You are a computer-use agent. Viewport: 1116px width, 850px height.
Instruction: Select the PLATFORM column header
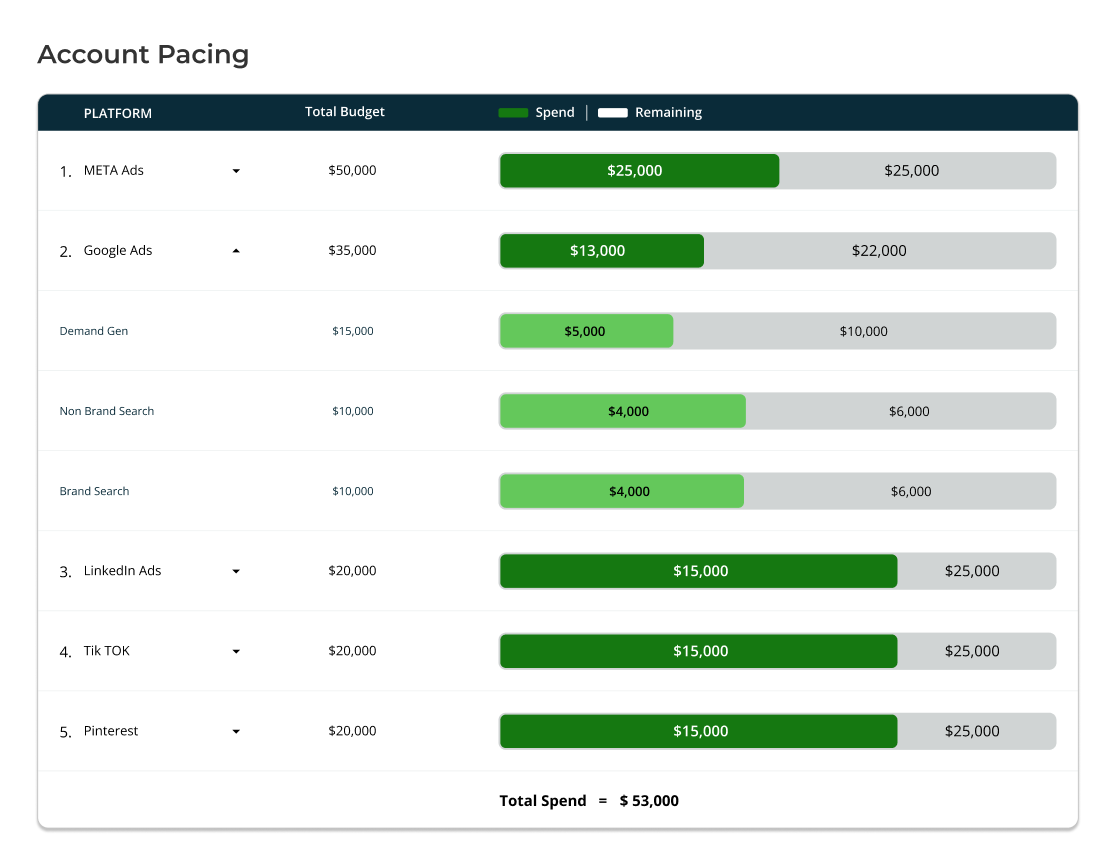tap(118, 113)
